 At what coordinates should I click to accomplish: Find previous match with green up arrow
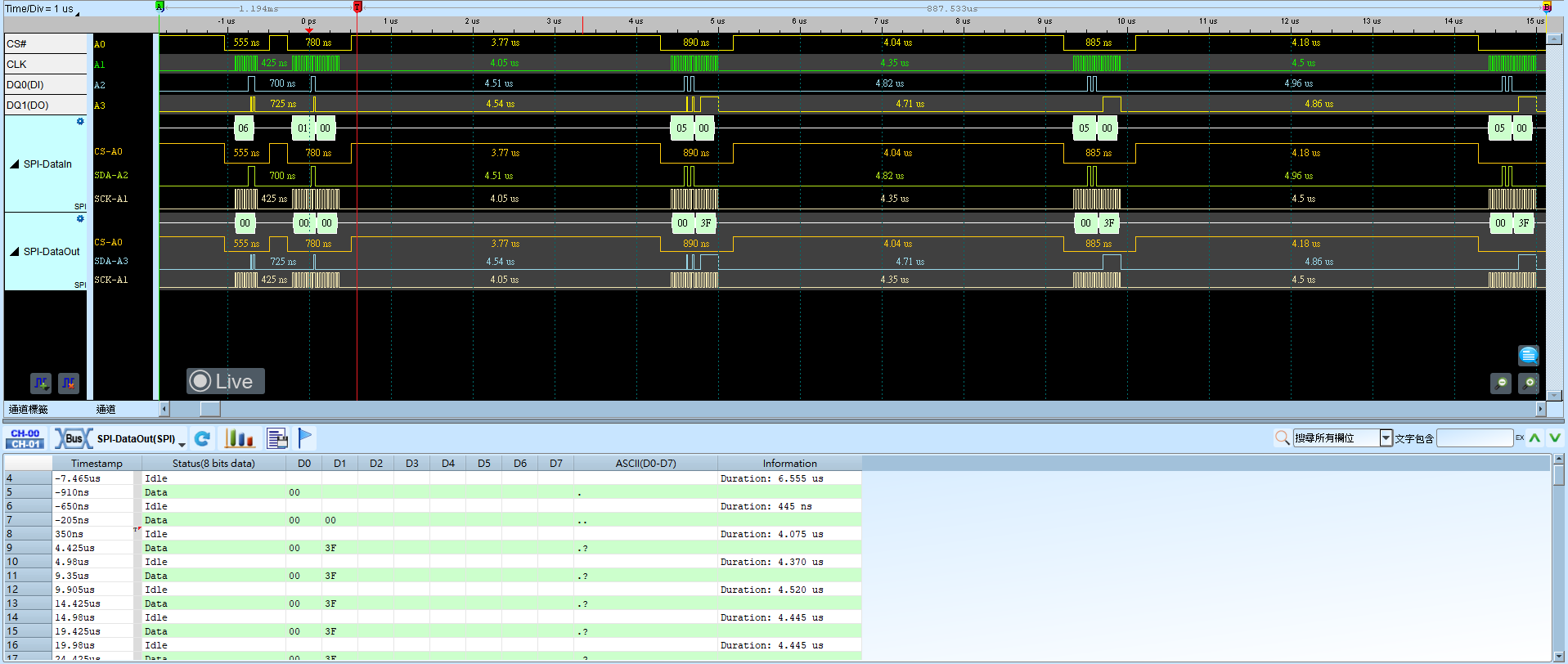[1534, 438]
